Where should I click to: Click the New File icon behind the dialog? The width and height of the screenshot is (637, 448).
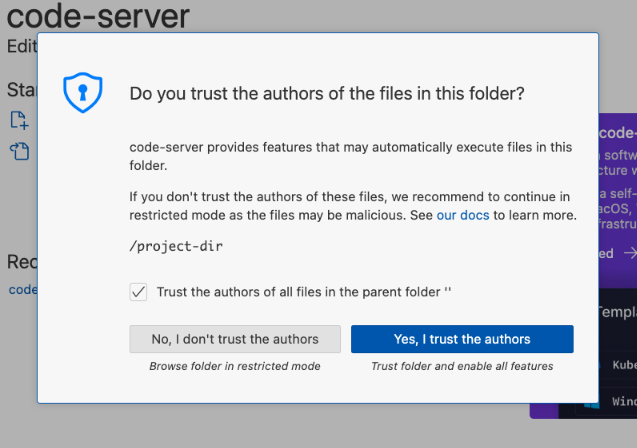point(19,121)
